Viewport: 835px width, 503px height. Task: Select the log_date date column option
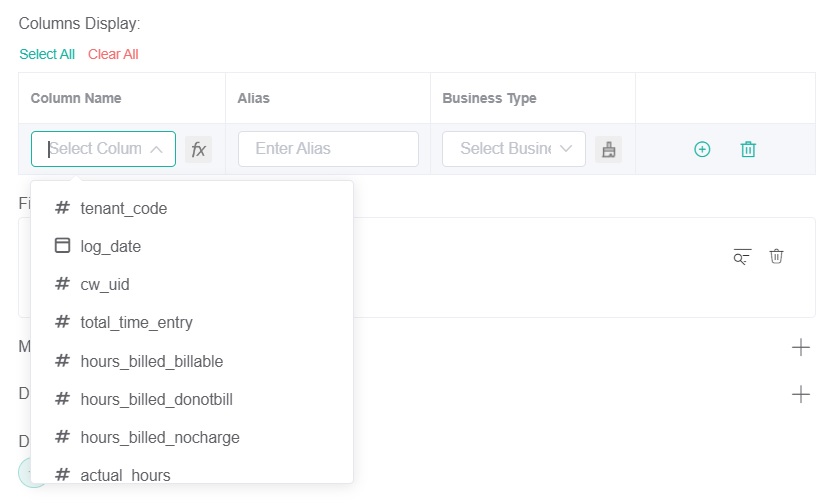[x=110, y=246]
